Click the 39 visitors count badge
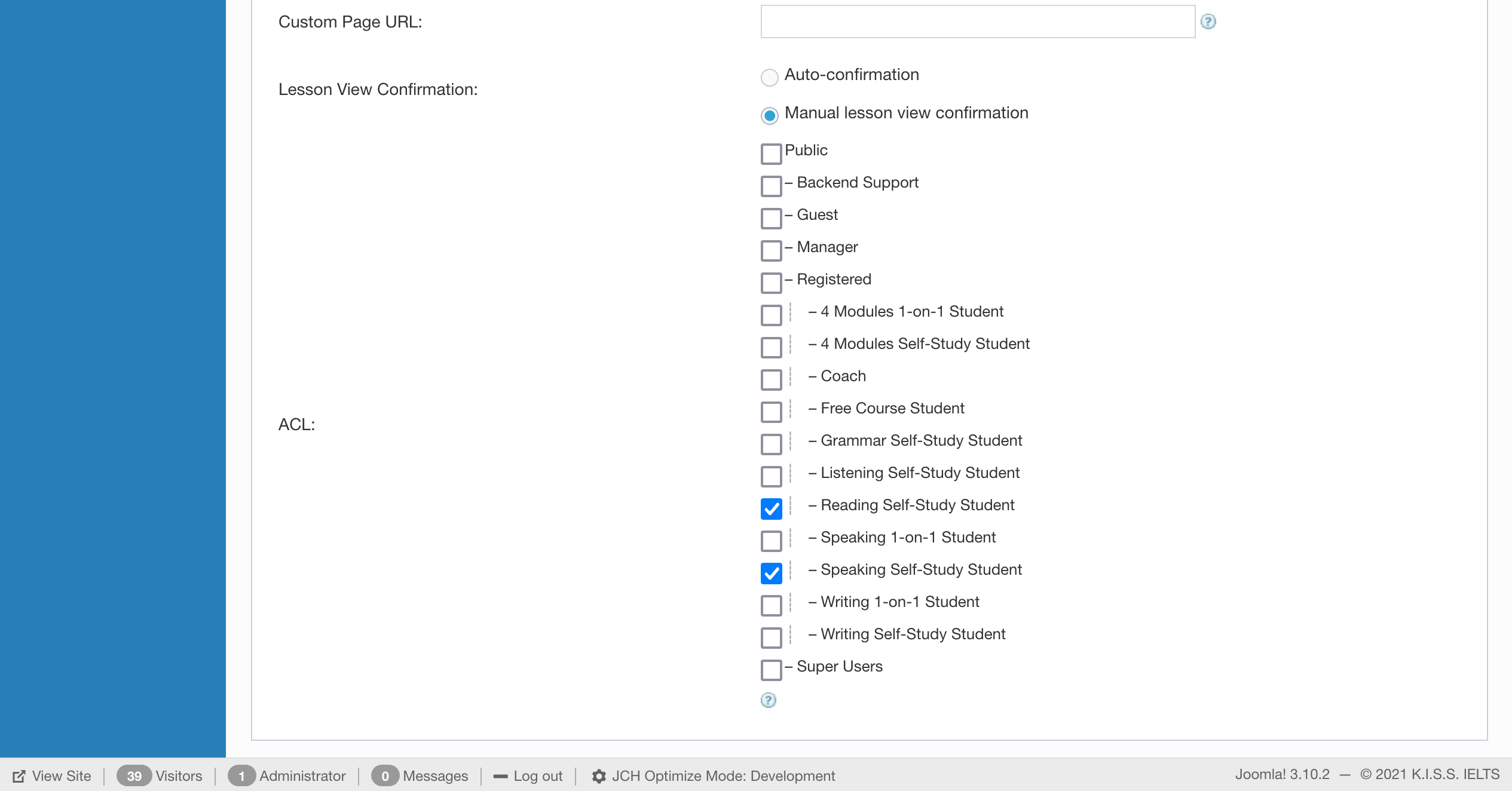1512x791 pixels. click(134, 776)
